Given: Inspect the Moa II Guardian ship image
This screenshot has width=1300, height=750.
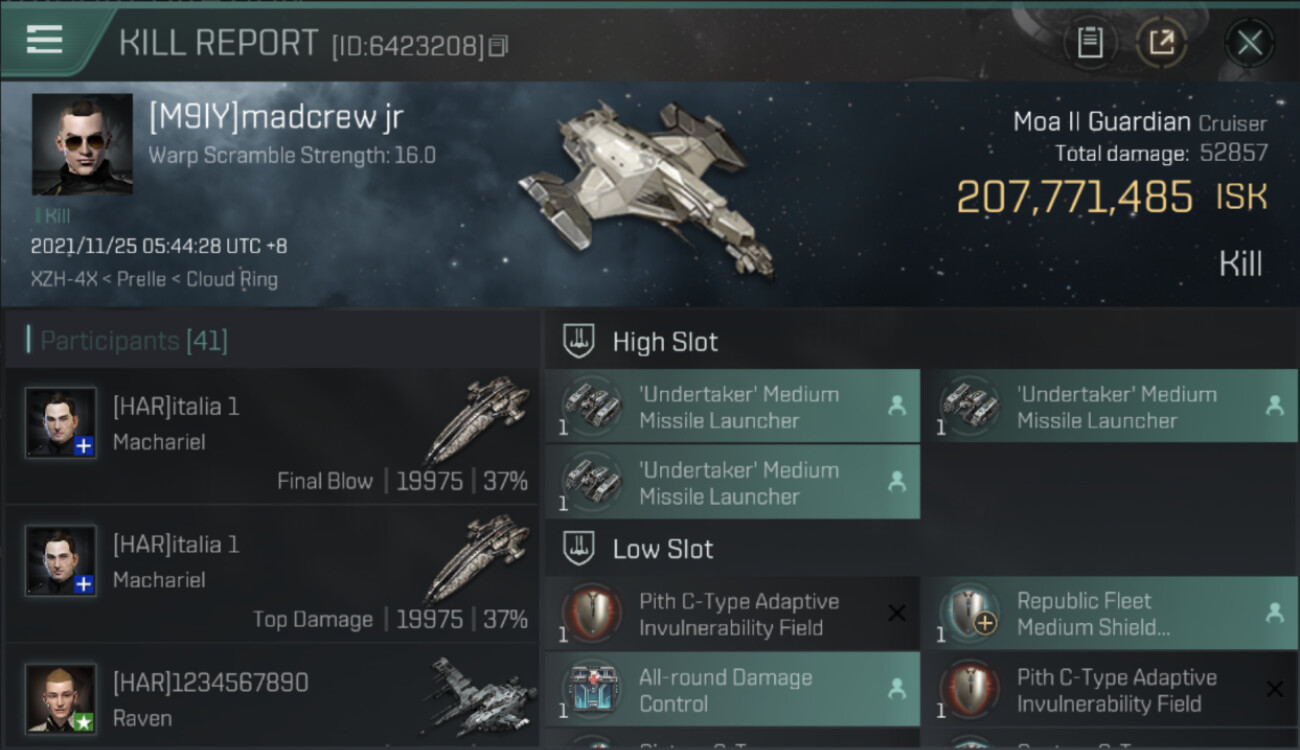Looking at the screenshot, I should pos(647,190).
